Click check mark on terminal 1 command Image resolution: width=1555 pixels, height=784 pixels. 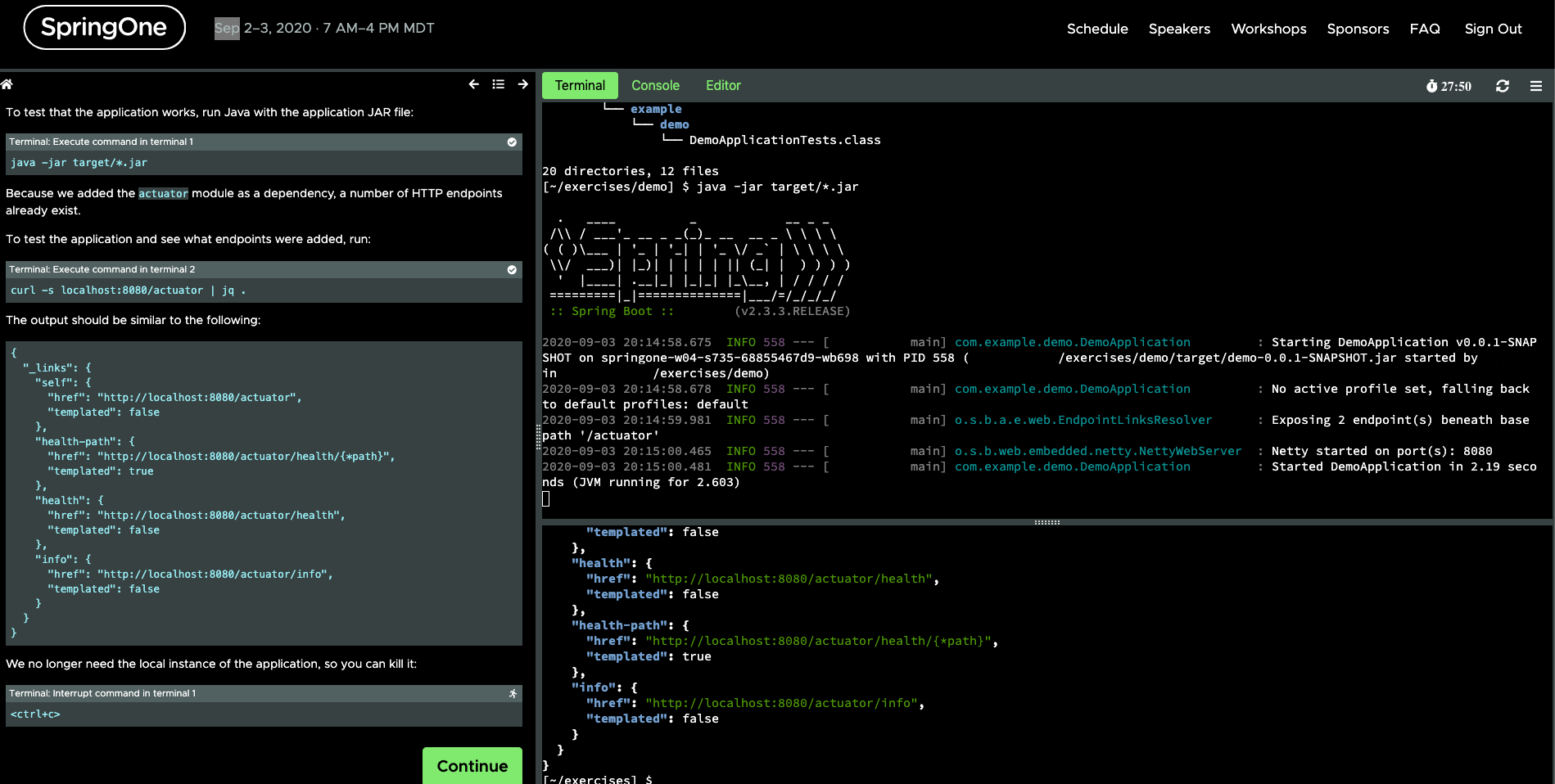click(x=512, y=142)
